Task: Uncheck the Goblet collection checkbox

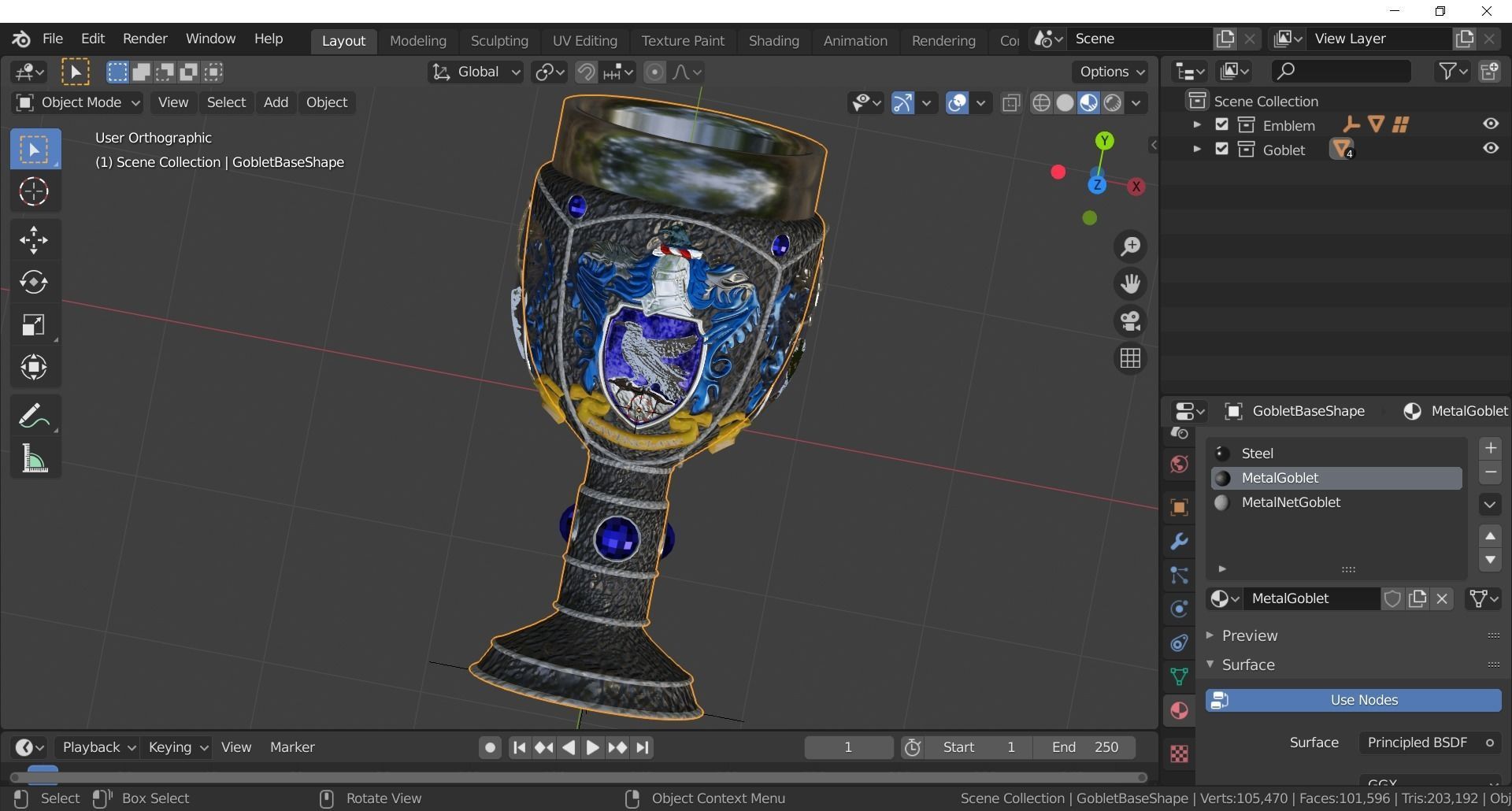Action: point(1221,149)
